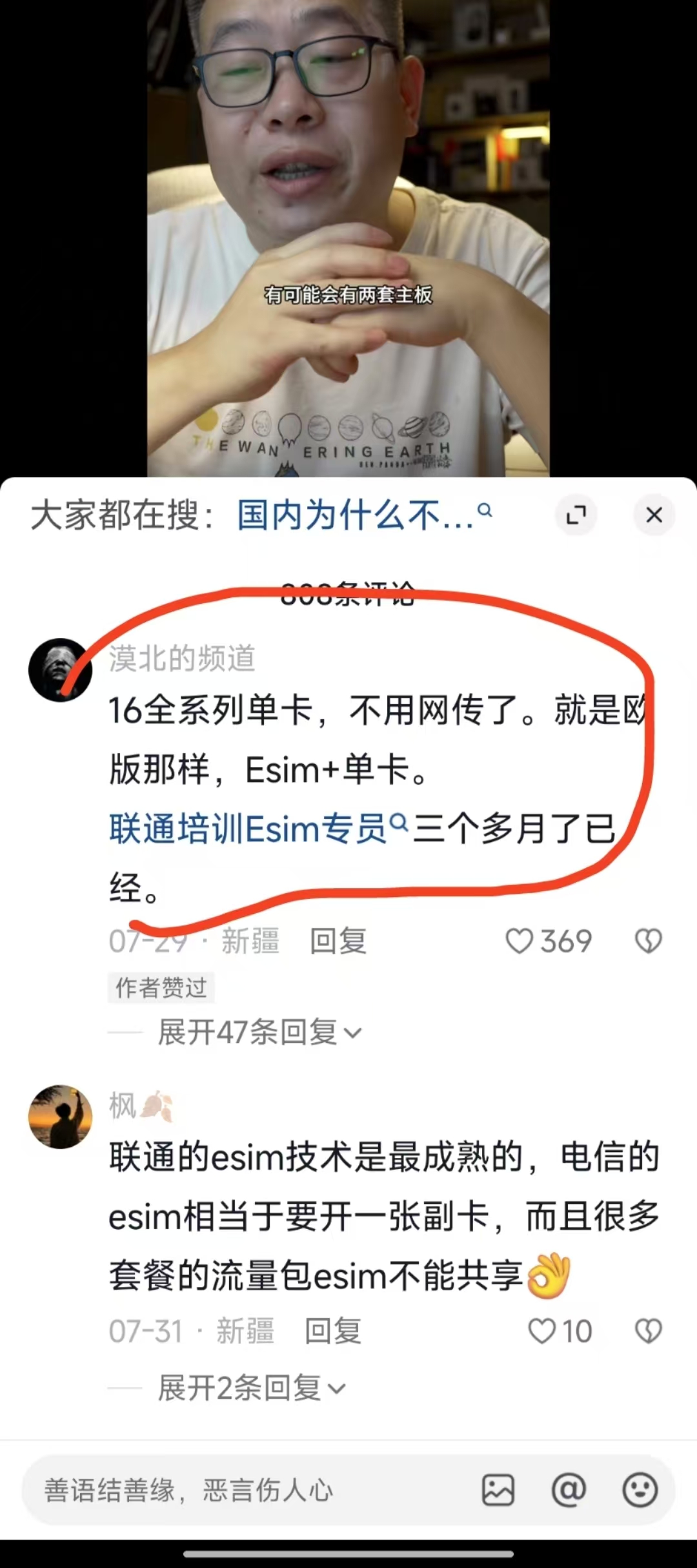This screenshot has width=697, height=1568.
Task: Close the comments panel
Action: click(x=654, y=515)
